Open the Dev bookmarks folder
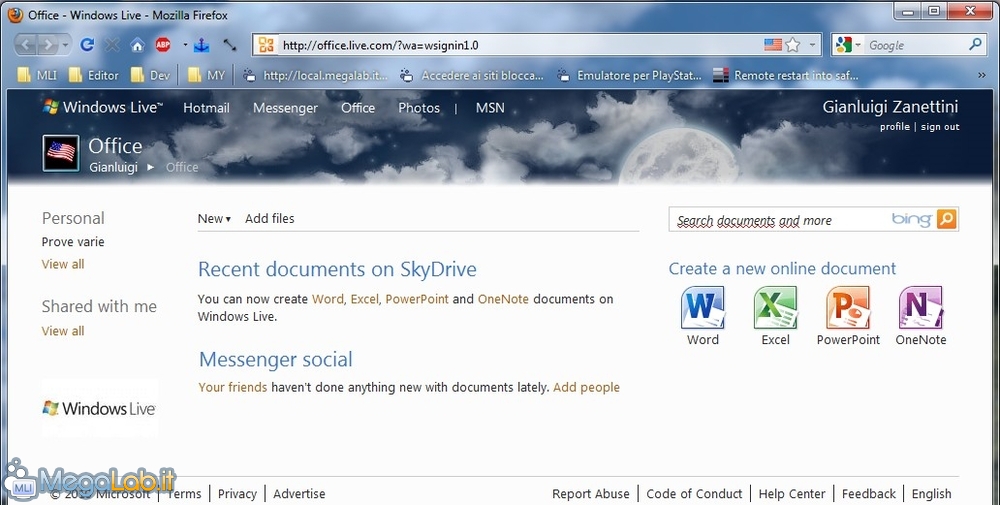The image size is (1000, 505). click(x=151, y=75)
